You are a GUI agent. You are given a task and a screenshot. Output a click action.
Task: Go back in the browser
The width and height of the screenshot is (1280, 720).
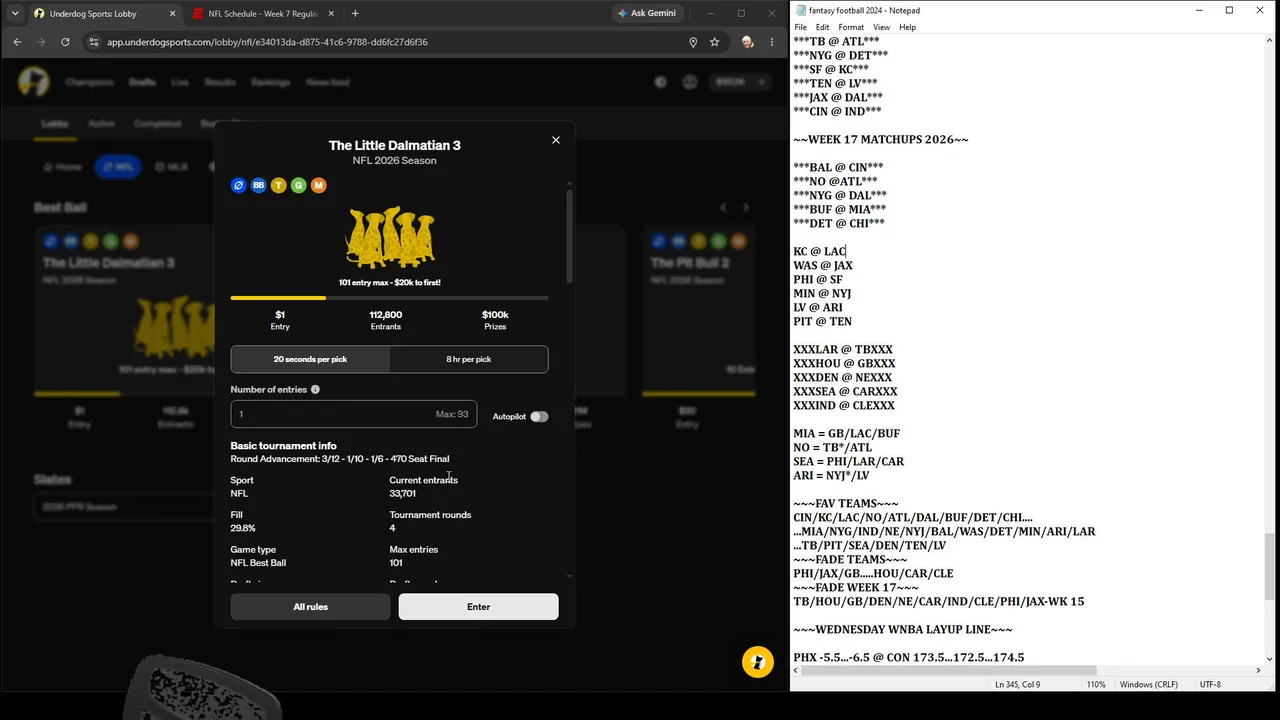[17, 42]
